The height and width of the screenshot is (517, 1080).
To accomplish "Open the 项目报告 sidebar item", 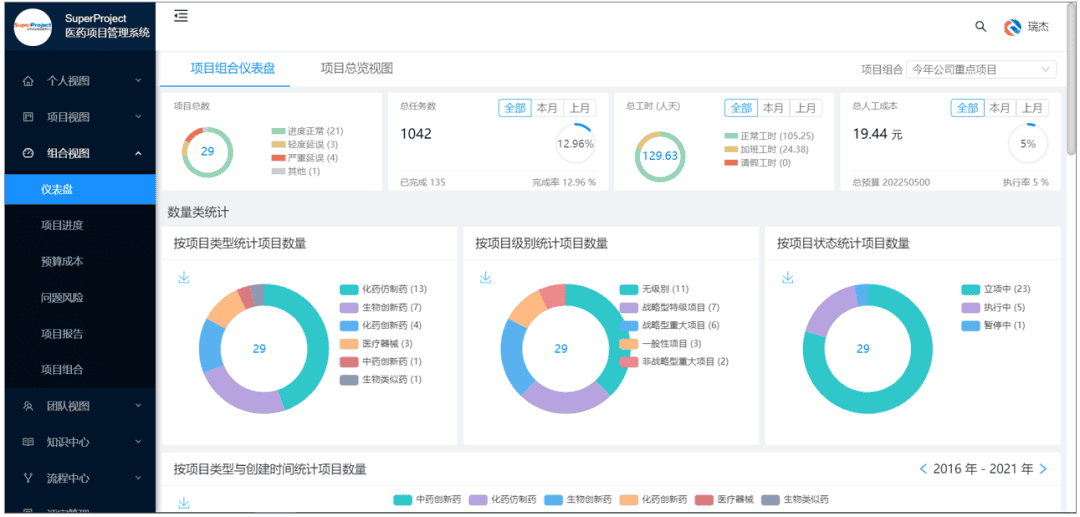I will tap(80, 334).
